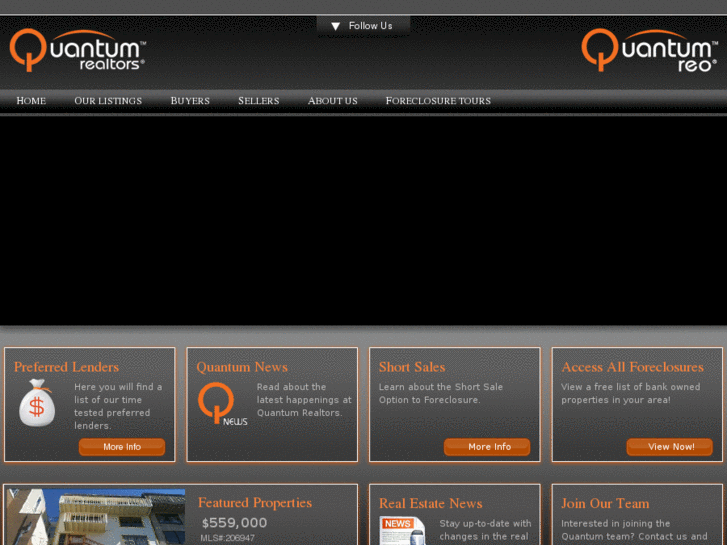This screenshot has height=545, width=727.
Task: Click the View Now! button
Action: [670, 447]
